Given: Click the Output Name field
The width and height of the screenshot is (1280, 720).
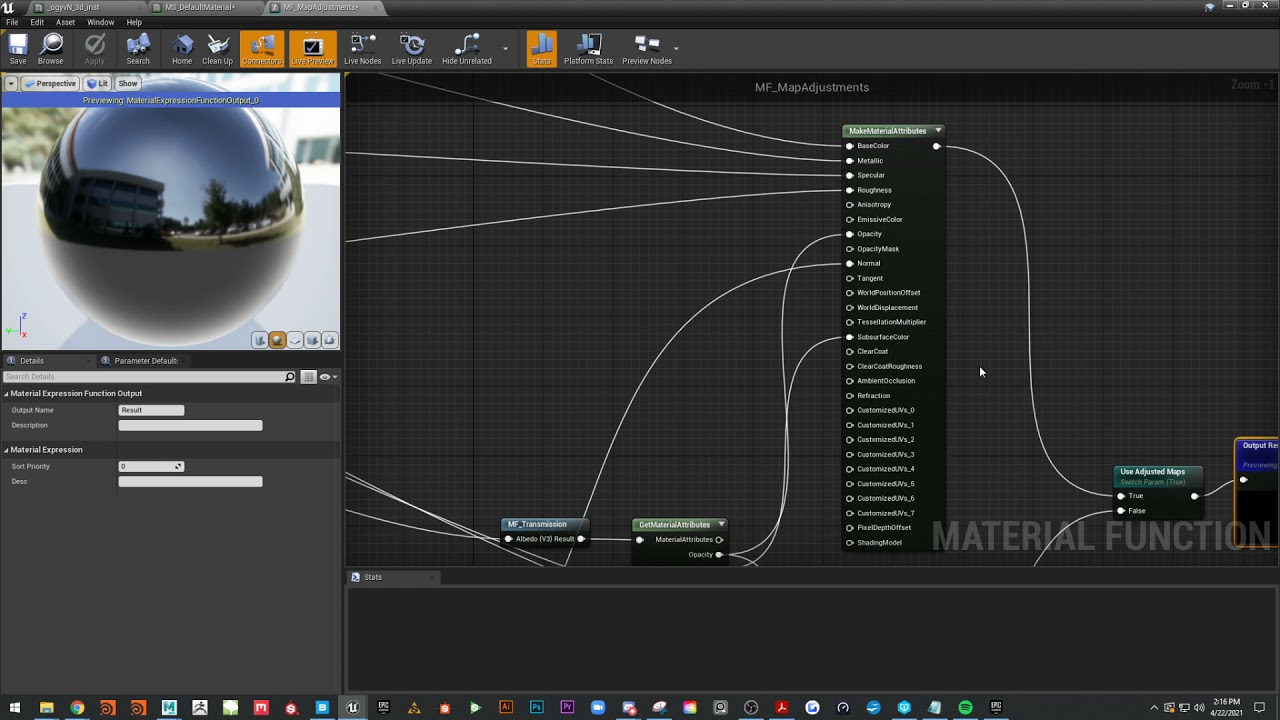Looking at the screenshot, I should point(151,410).
